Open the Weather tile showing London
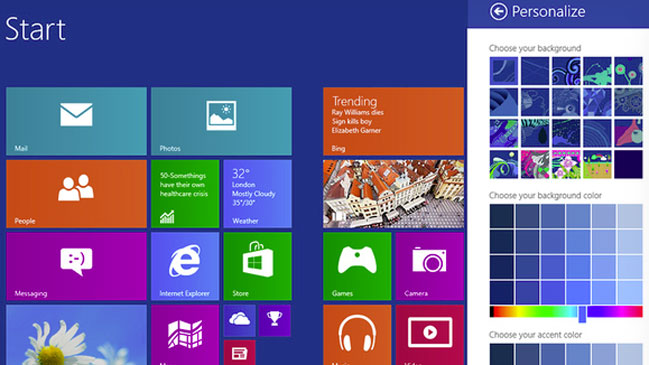 (257, 194)
